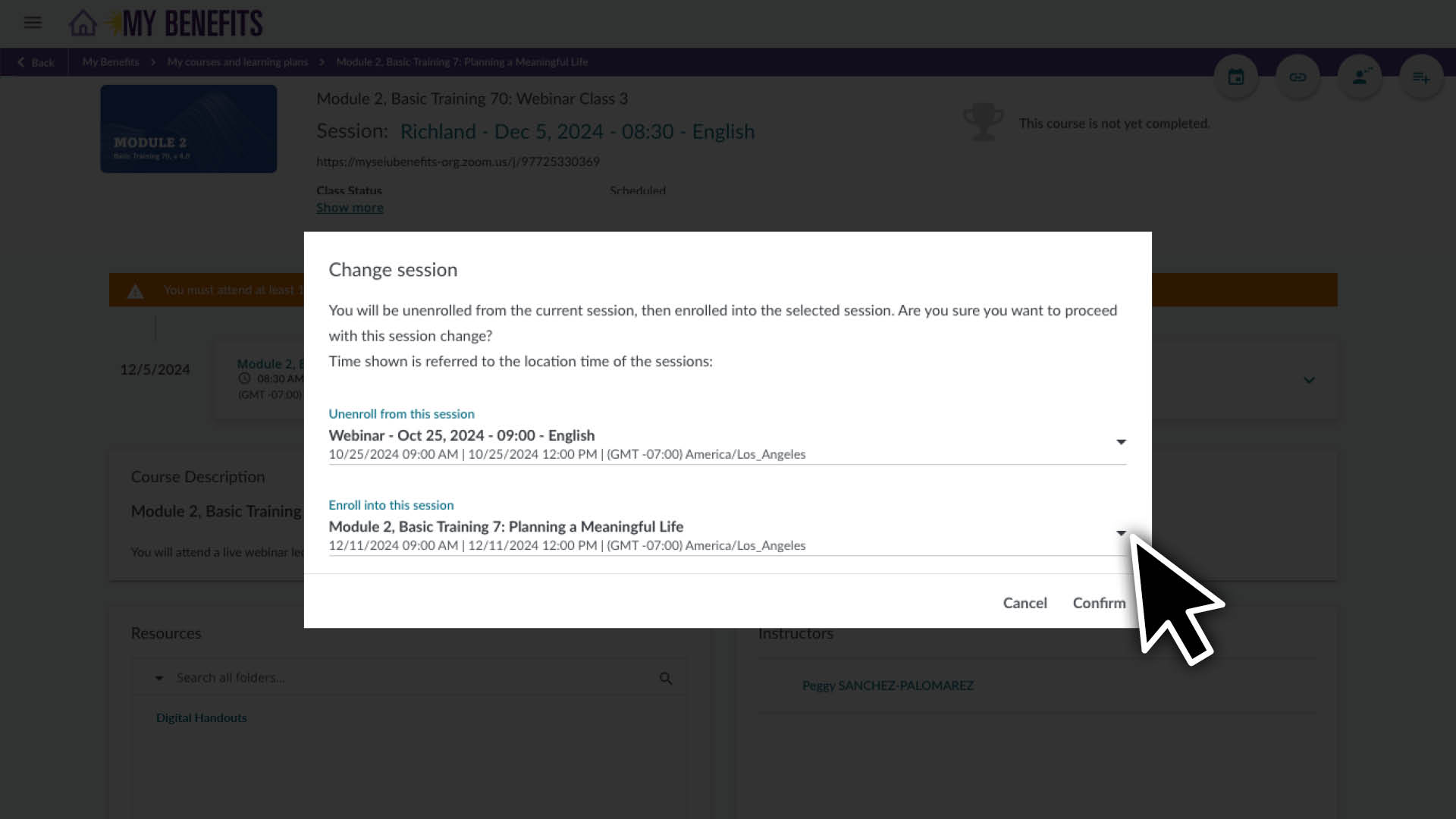Expand the Dec 5 session details chevron
1456x819 pixels.
[x=1310, y=380]
